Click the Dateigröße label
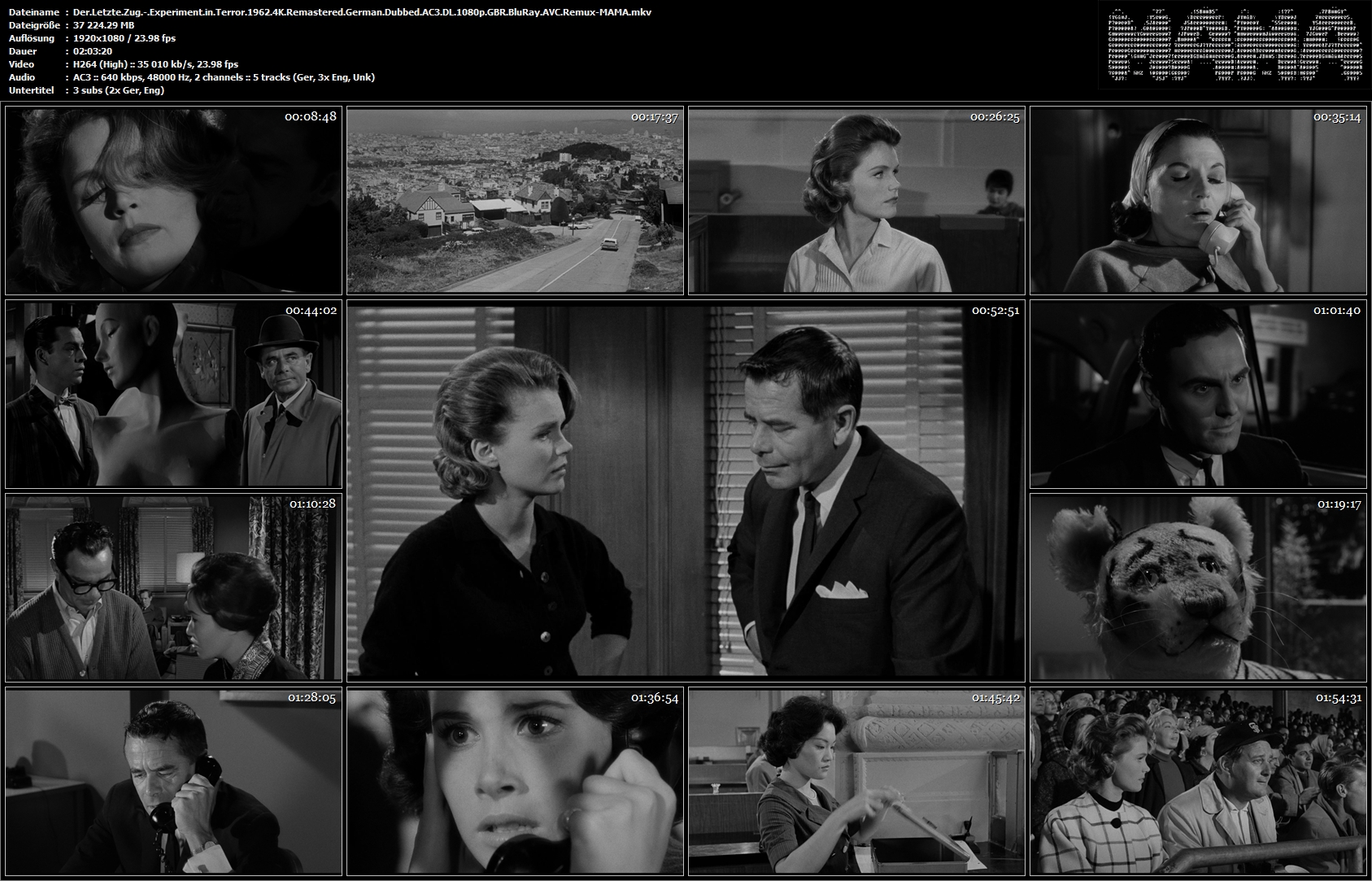The height and width of the screenshot is (881, 1372). 33,25
